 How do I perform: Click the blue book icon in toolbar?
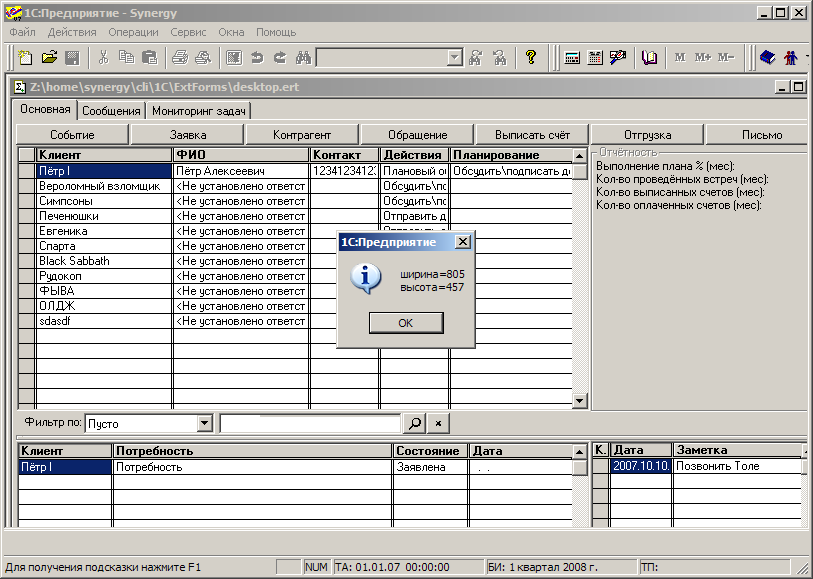[x=768, y=58]
